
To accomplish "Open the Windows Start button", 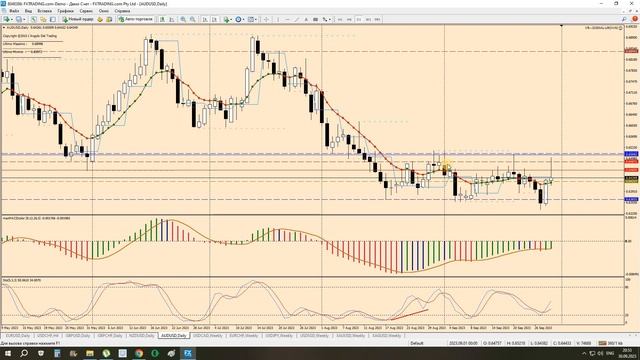I will (x=8, y=353).
